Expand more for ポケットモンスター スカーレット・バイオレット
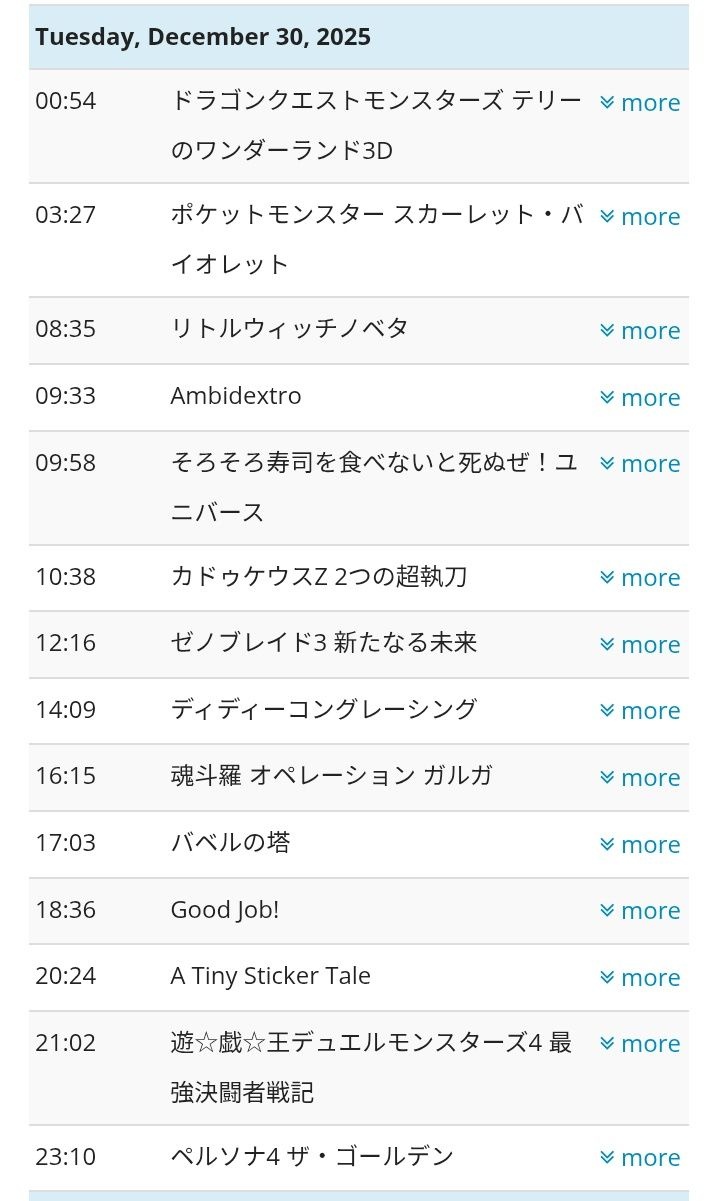The height and width of the screenshot is (1201, 719). pyautogui.click(x=640, y=217)
